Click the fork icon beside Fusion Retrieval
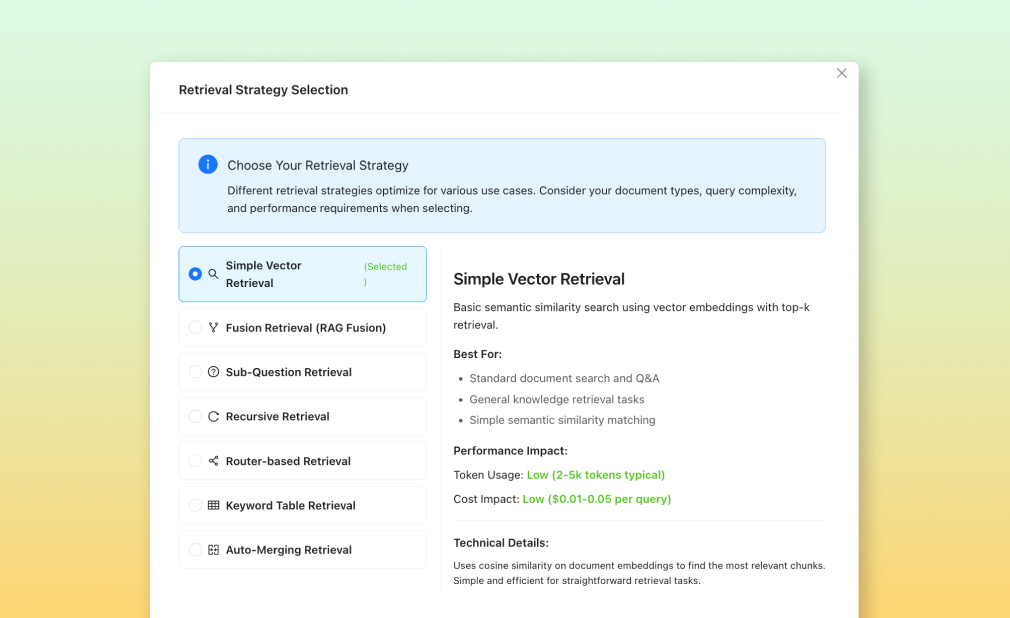The width and height of the screenshot is (1010, 618). (213, 328)
